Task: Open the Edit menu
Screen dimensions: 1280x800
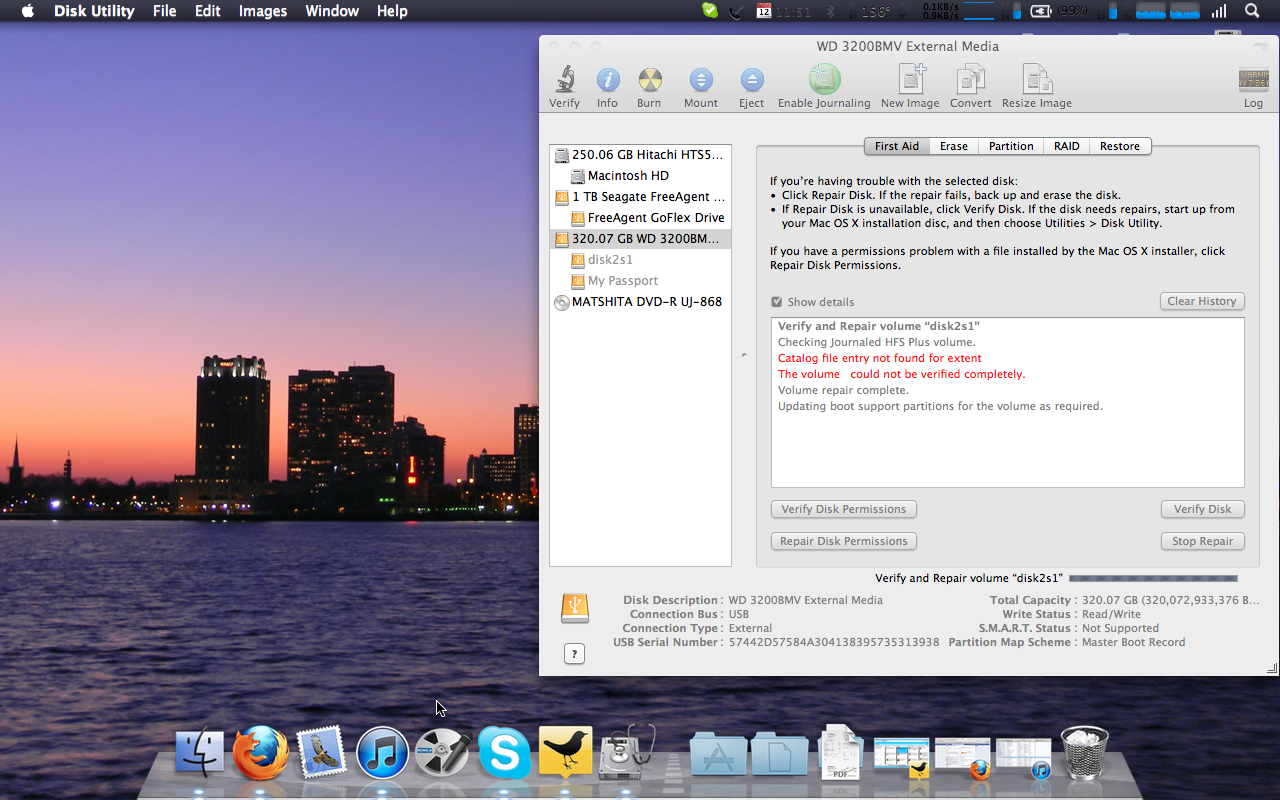Action: (x=208, y=11)
